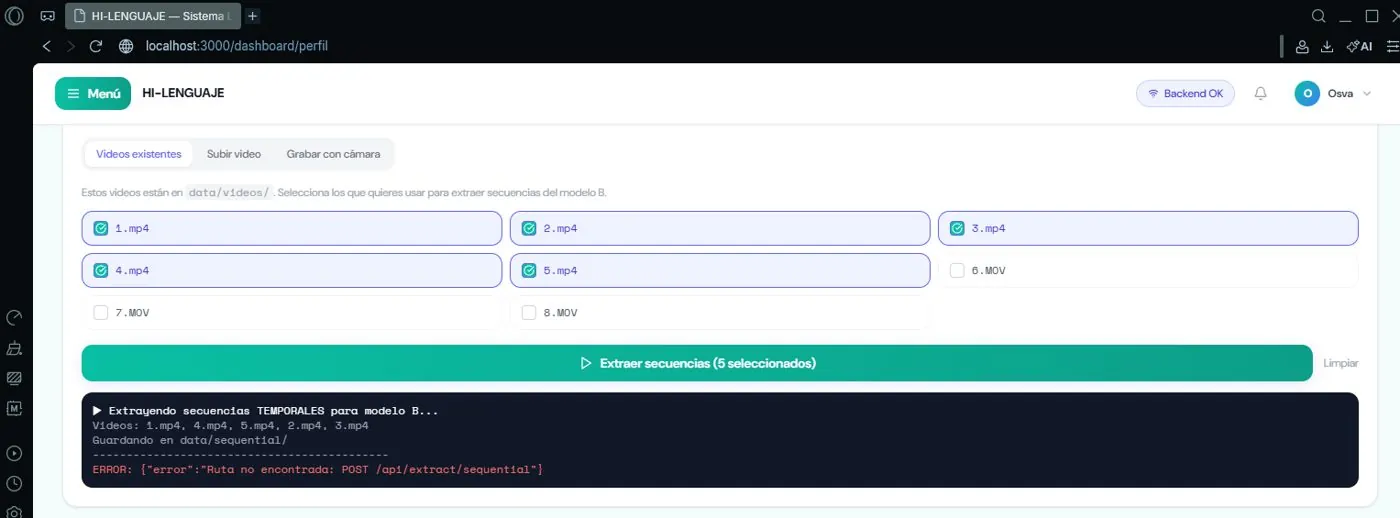The height and width of the screenshot is (518, 1400).
Task: Open browser history clock icon
Action: click(14, 483)
